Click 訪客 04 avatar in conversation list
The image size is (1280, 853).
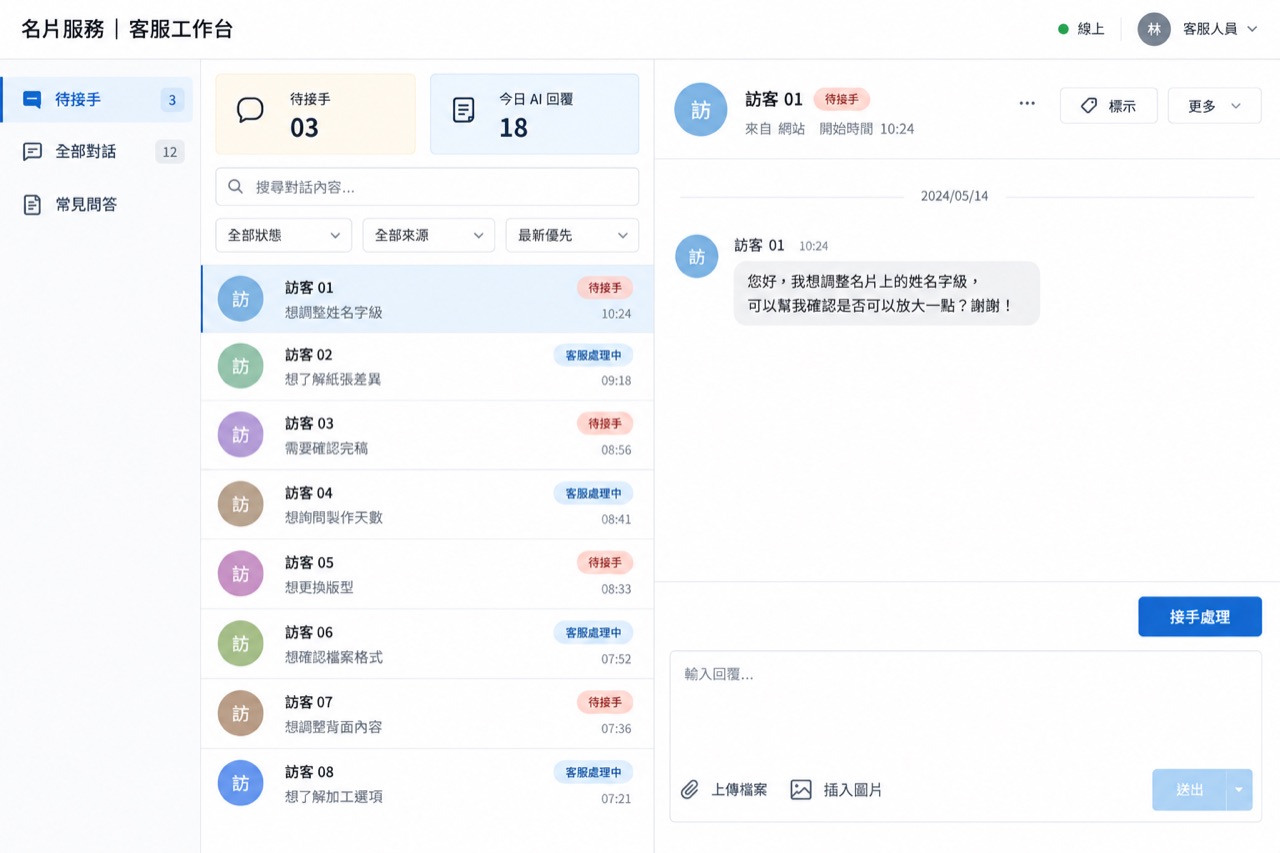tap(241, 505)
